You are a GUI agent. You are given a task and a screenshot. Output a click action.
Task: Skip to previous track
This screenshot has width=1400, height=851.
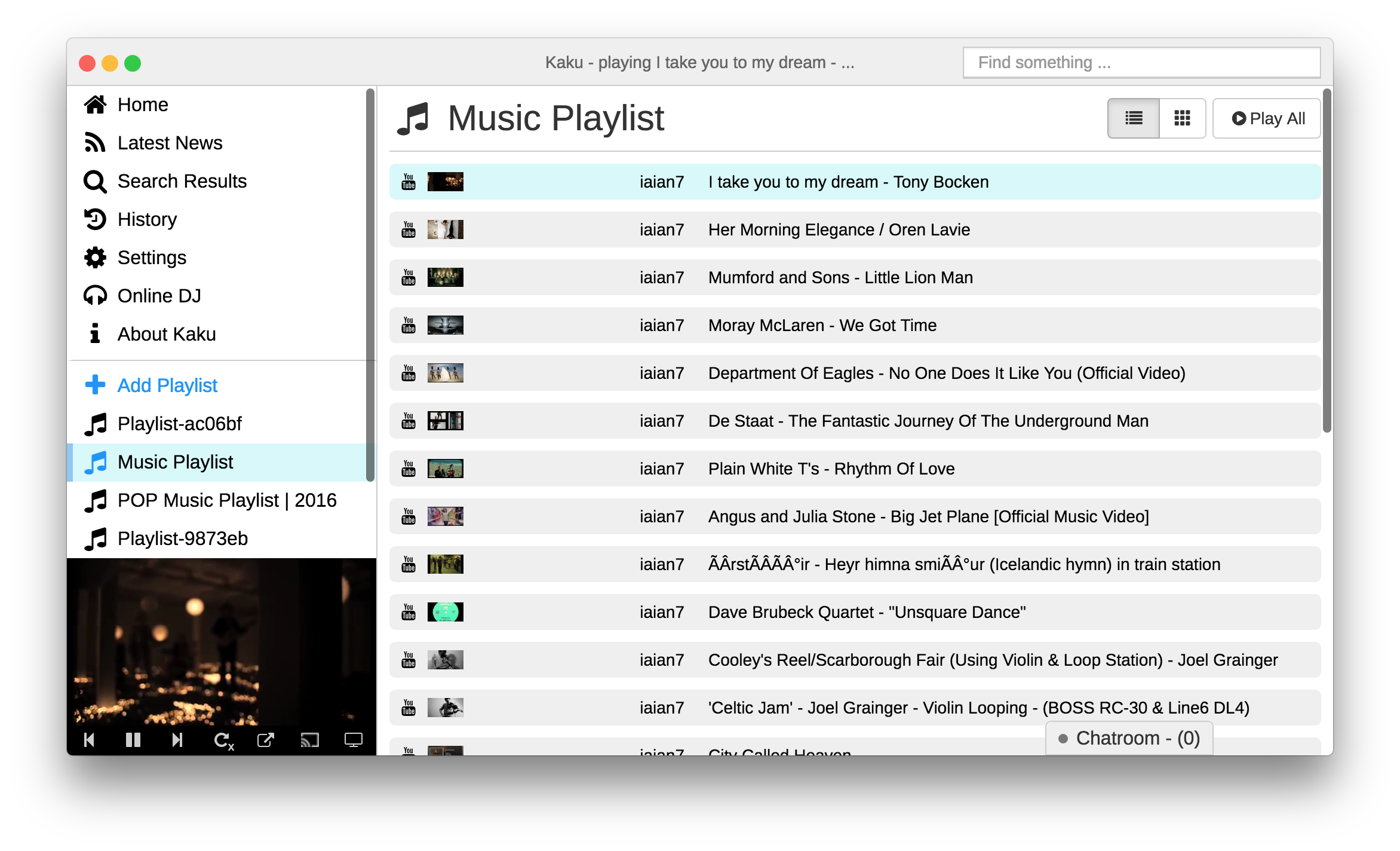click(x=90, y=740)
